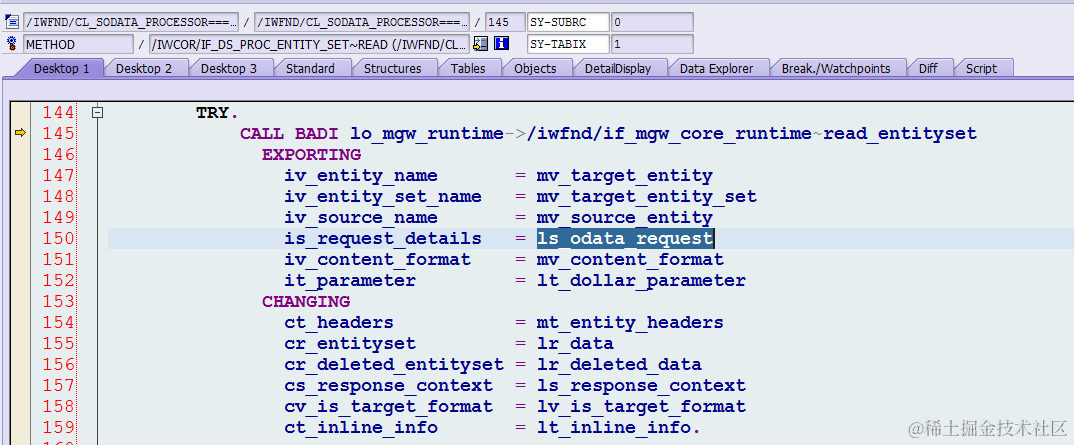Viewport: 1074px width, 445px height.
Task: Click /iwfnd/if_mgw_core_runtime~read_entityset method name
Action: [x=751, y=134]
